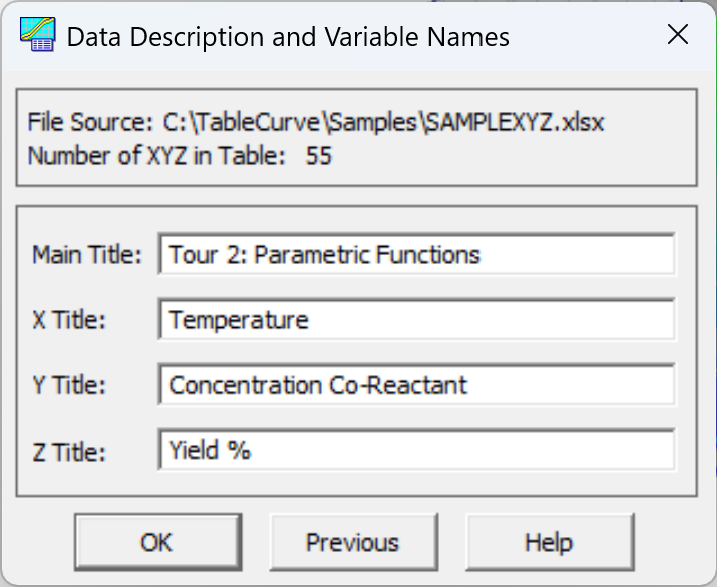
Task: Confirm with the OK button
Action: click(158, 542)
